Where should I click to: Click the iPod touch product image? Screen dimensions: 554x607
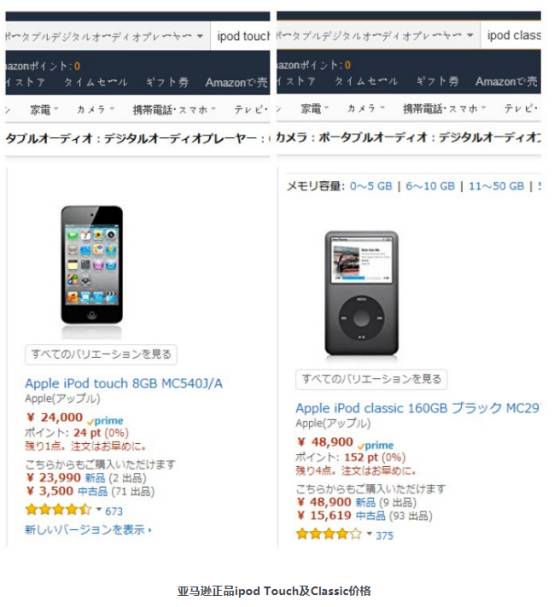click(x=92, y=265)
